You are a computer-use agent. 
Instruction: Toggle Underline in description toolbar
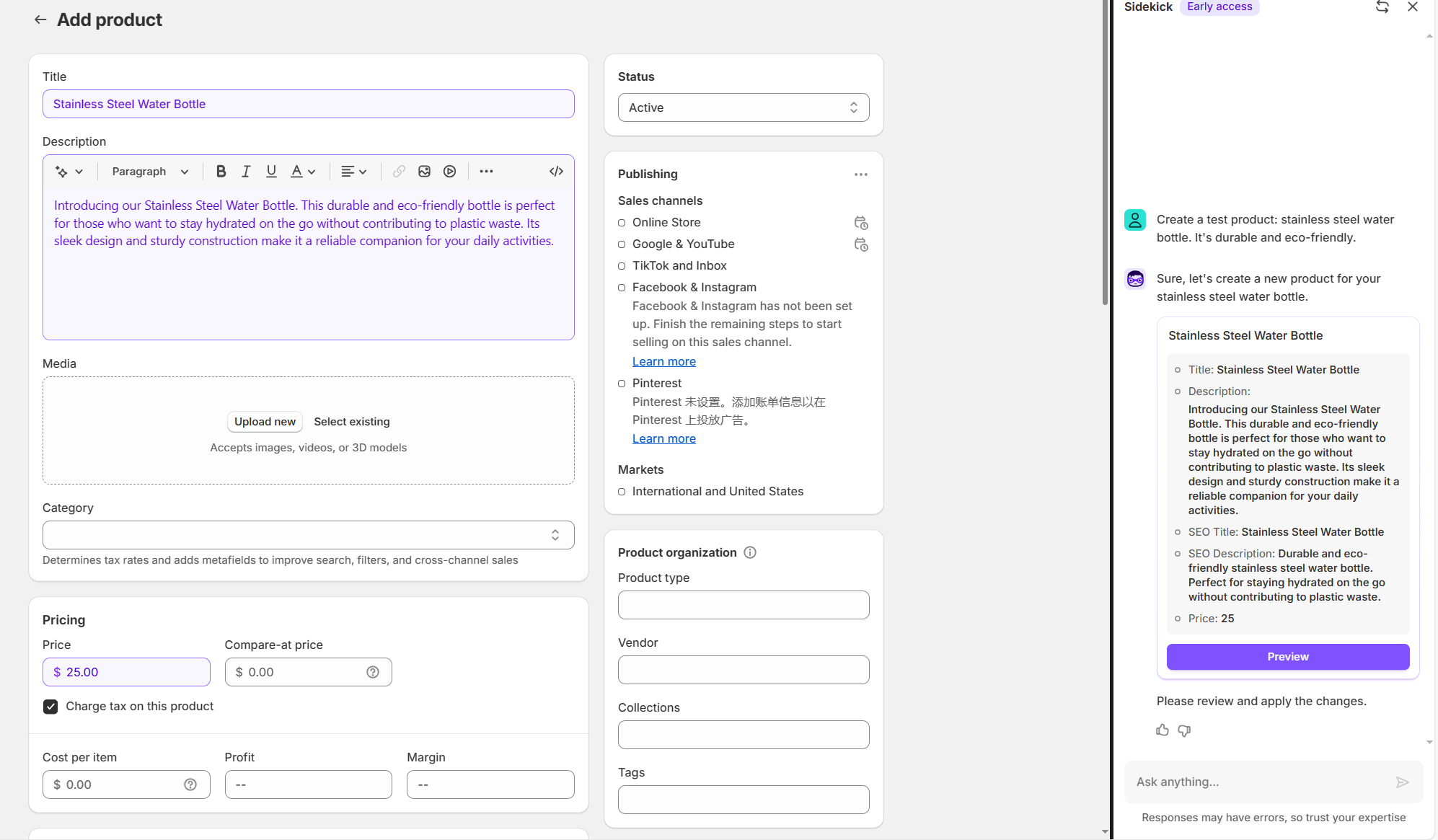(x=271, y=172)
